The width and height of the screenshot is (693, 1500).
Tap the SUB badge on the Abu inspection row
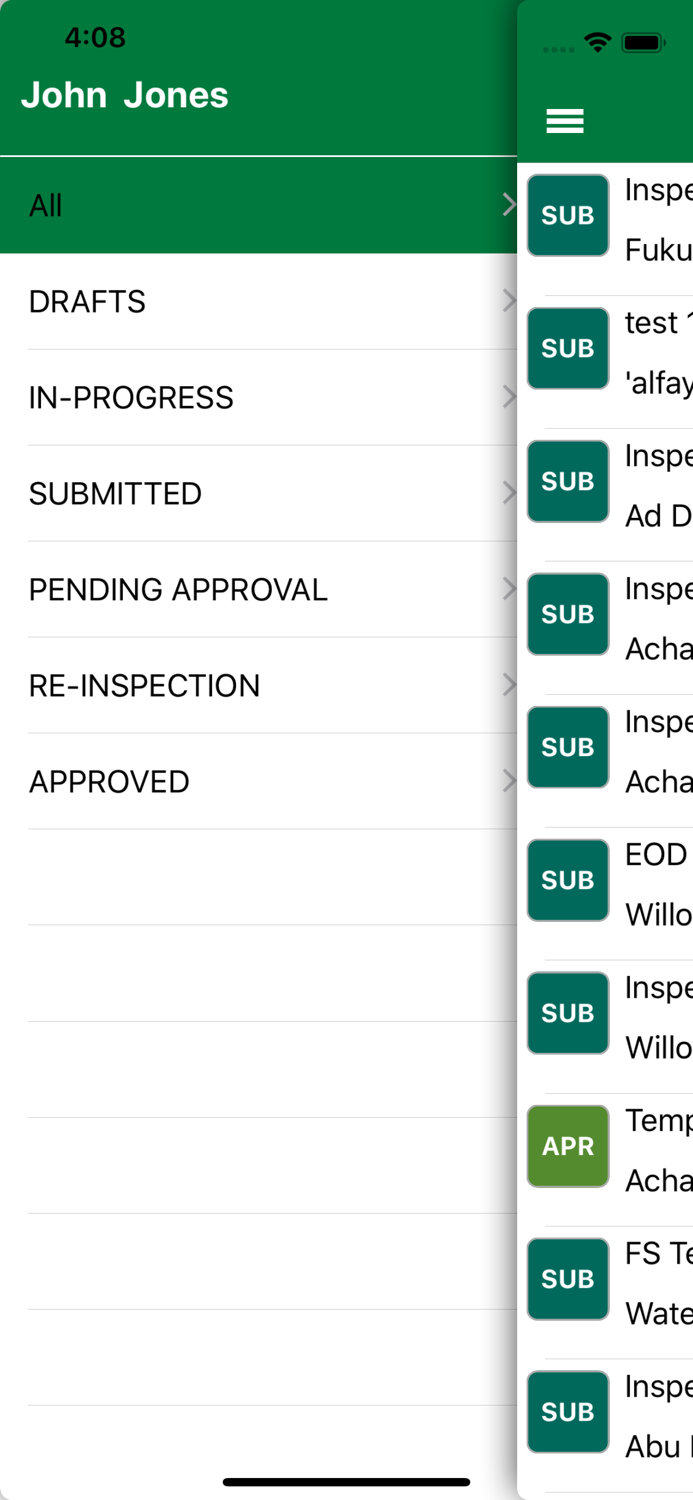pos(567,1412)
